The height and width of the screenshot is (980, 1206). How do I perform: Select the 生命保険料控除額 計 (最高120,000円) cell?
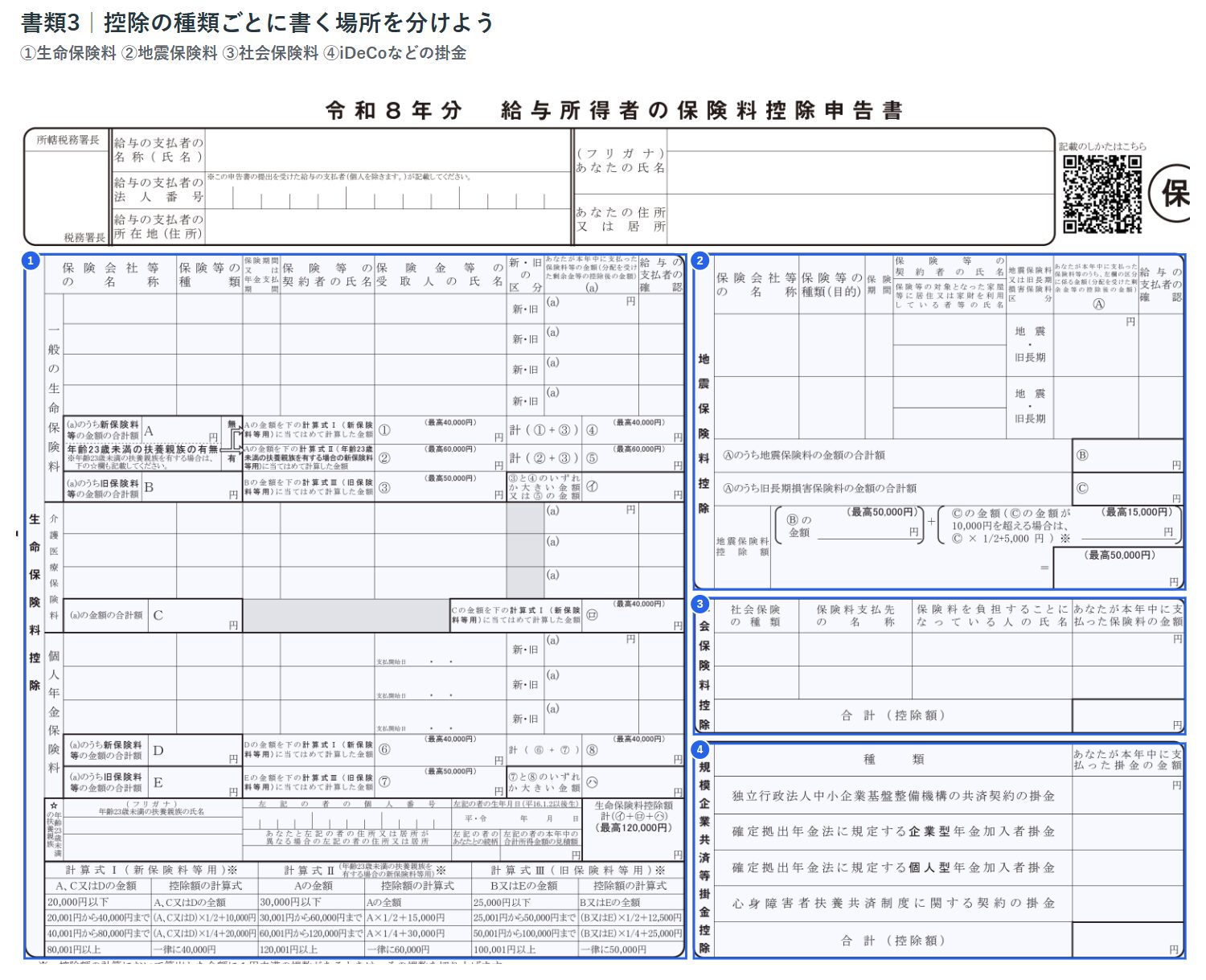click(x=634, y=829)
